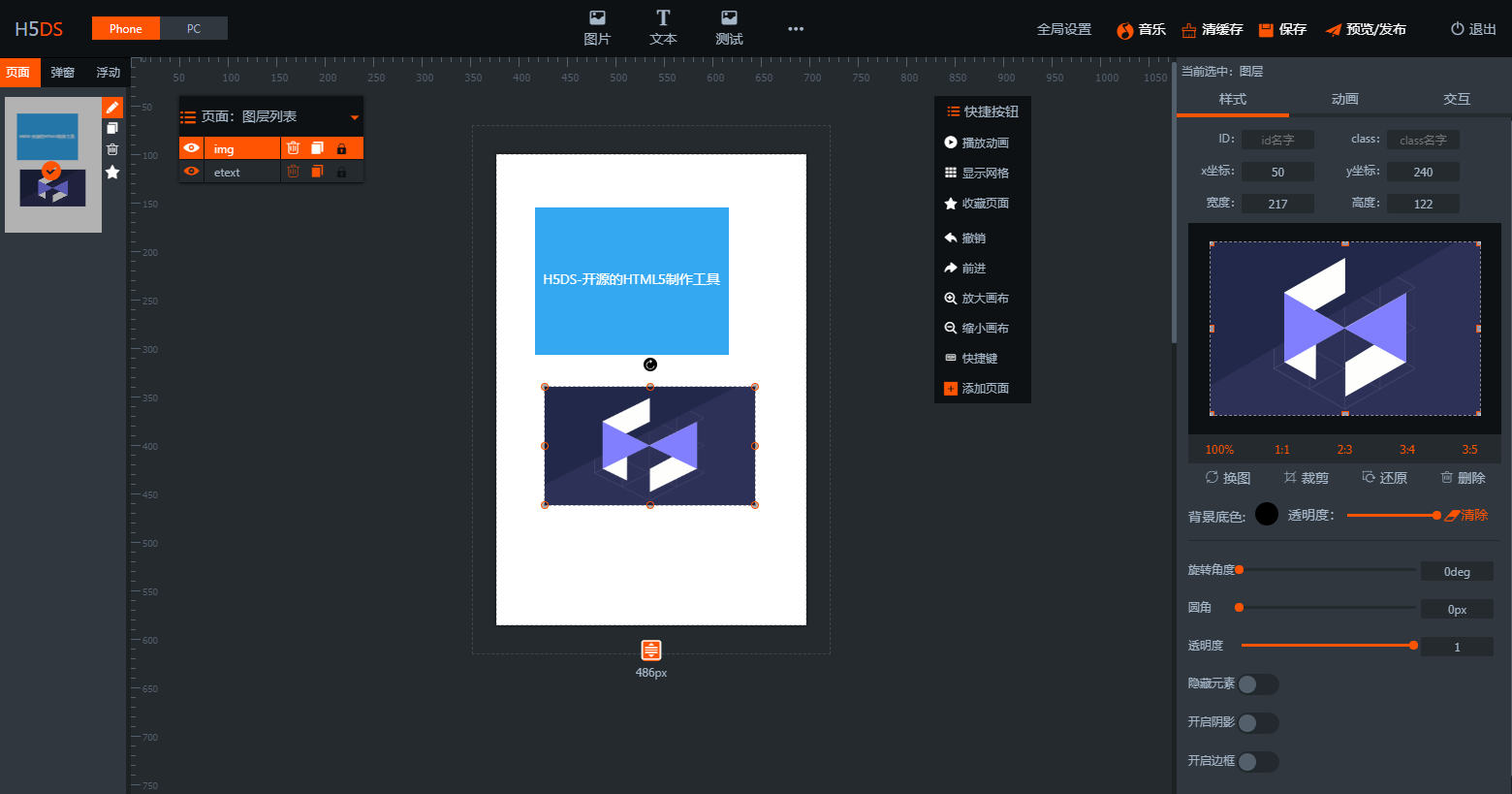Image resolution: width=1512 pixels, height=794 pixels.
Task: Toggle visibility of the img layer
Action: coord(192,148)
